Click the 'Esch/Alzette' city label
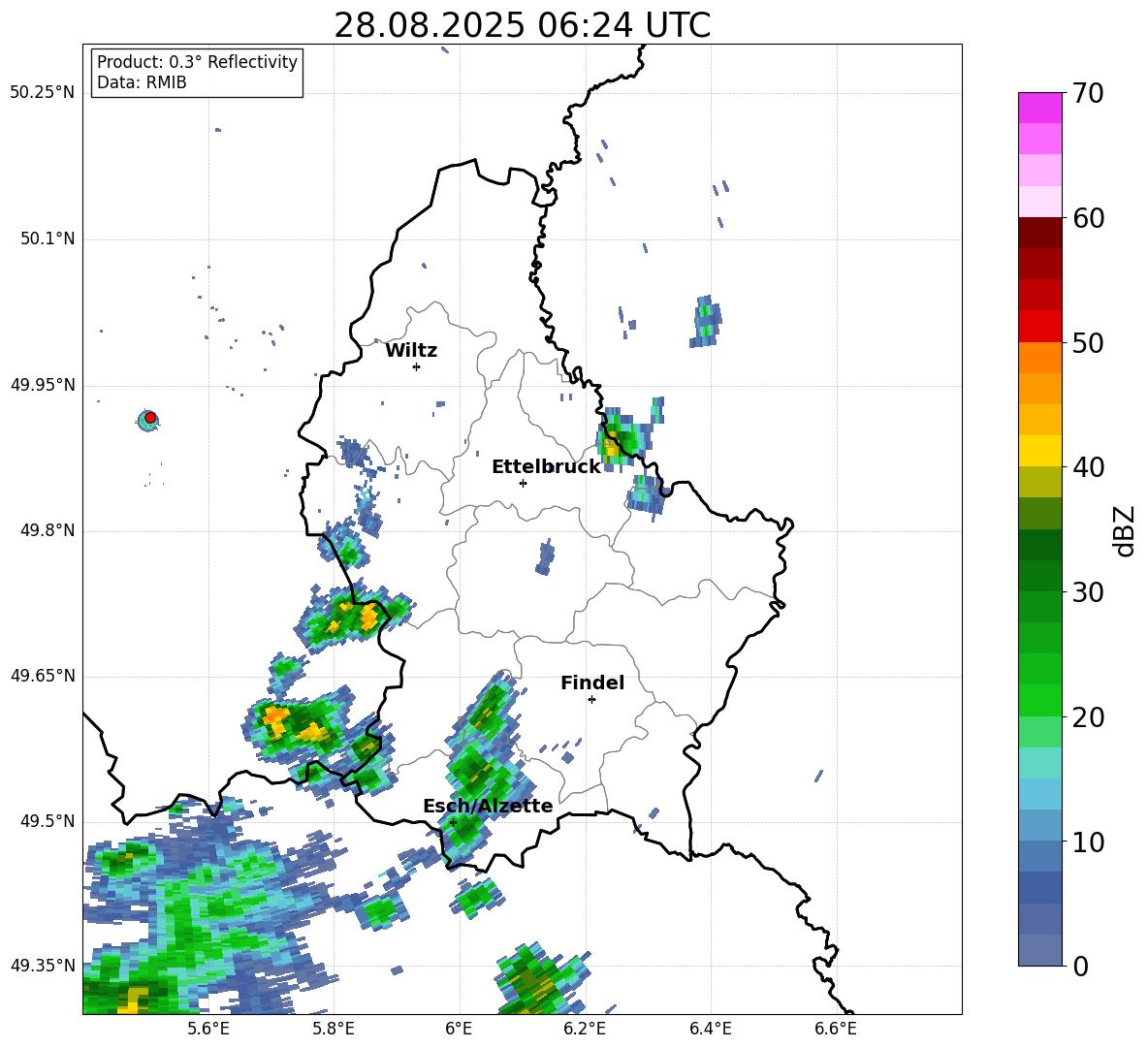The image size is (1148, 1048). coord(488,805)
